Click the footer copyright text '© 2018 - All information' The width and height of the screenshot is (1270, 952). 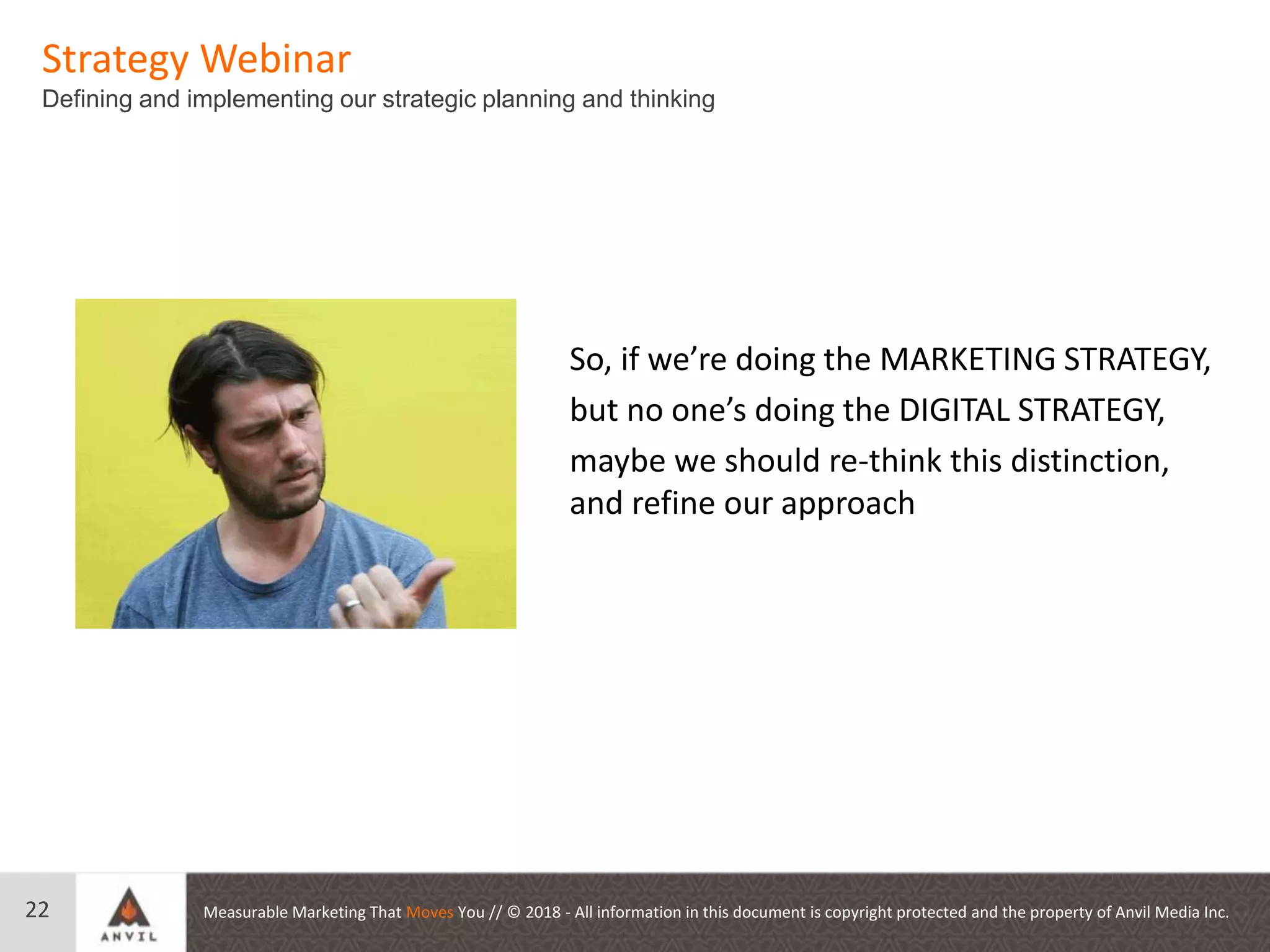pos(595,912)
